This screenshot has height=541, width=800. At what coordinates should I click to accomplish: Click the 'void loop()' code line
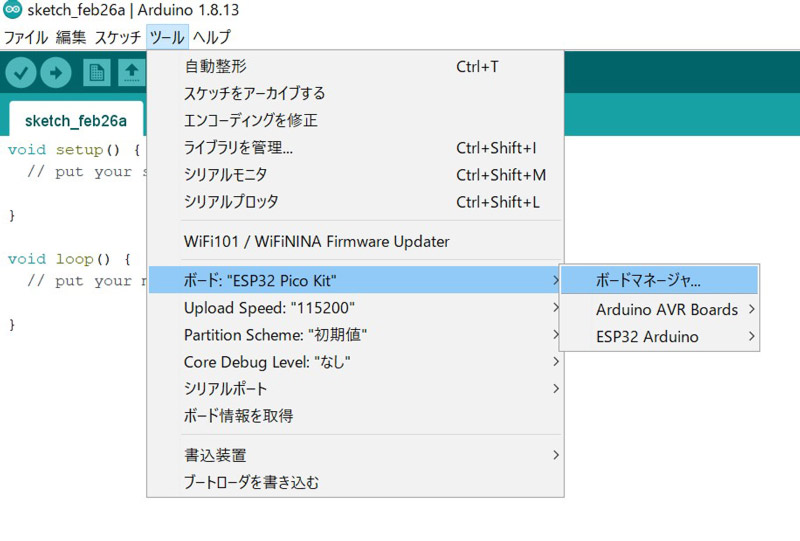[69, 259]
